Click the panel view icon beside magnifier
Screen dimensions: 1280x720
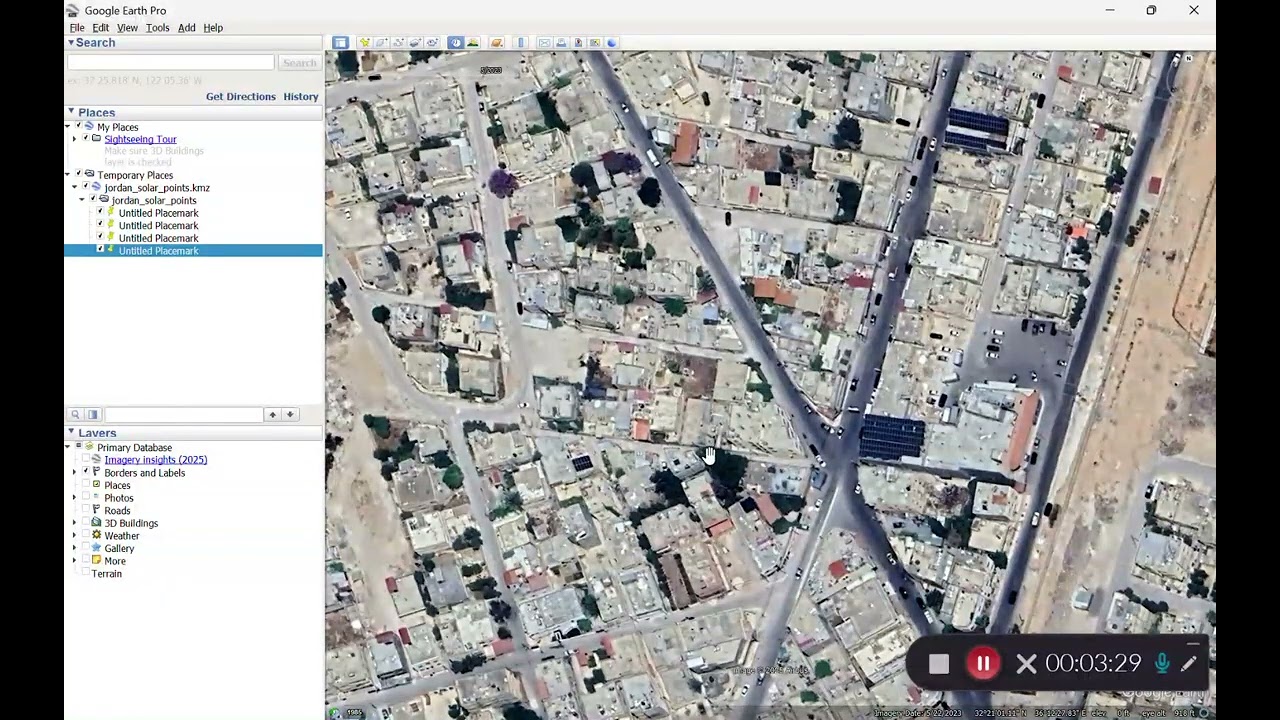(x=93, y=414)
